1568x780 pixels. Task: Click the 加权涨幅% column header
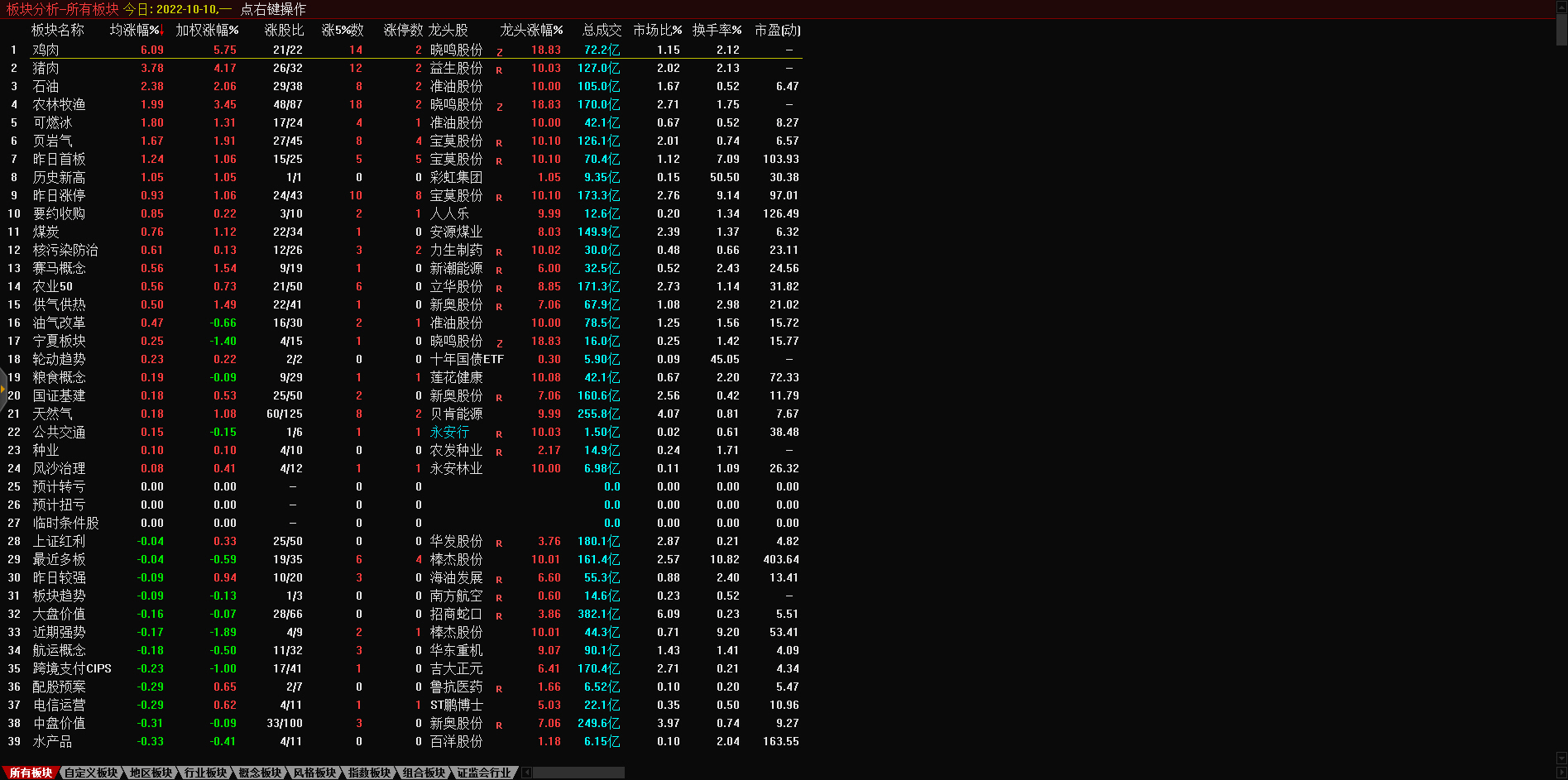(x=207, y=30)
